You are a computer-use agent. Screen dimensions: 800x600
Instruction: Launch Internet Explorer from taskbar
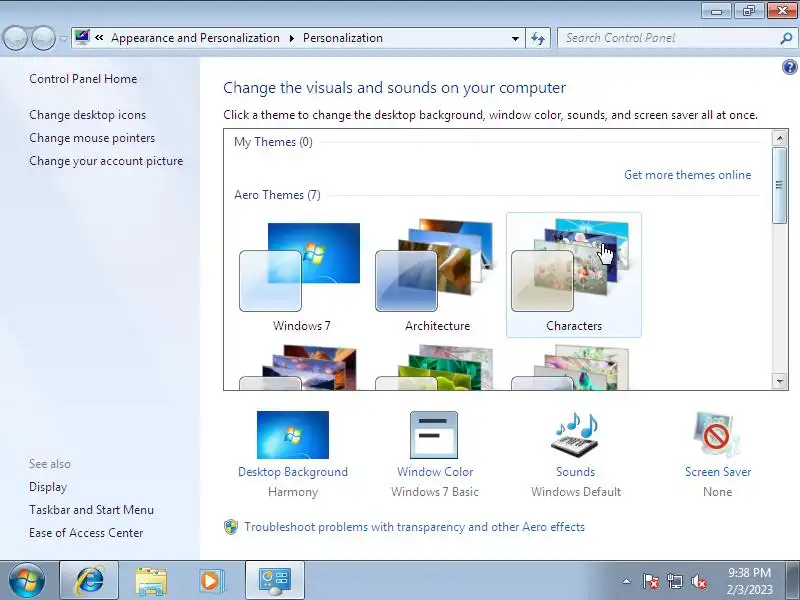click(x=89, y=580)
